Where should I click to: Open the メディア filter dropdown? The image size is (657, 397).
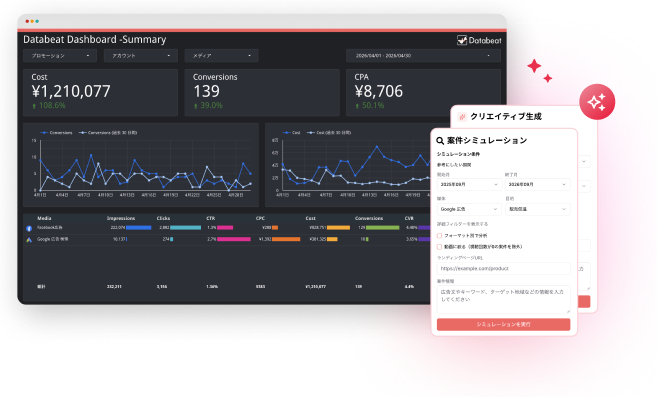pyautogui.click(x=222, y=56)
